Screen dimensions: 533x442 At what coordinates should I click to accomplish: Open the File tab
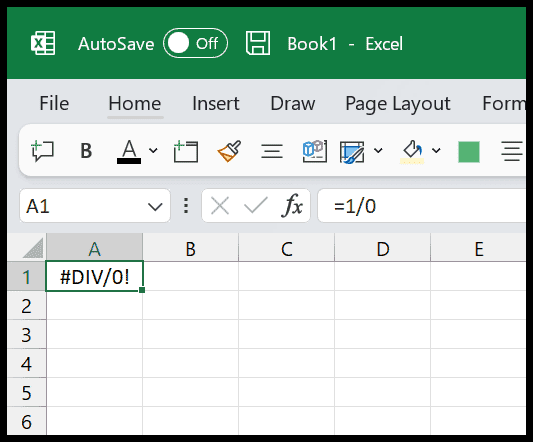click(x=54, y=103)
